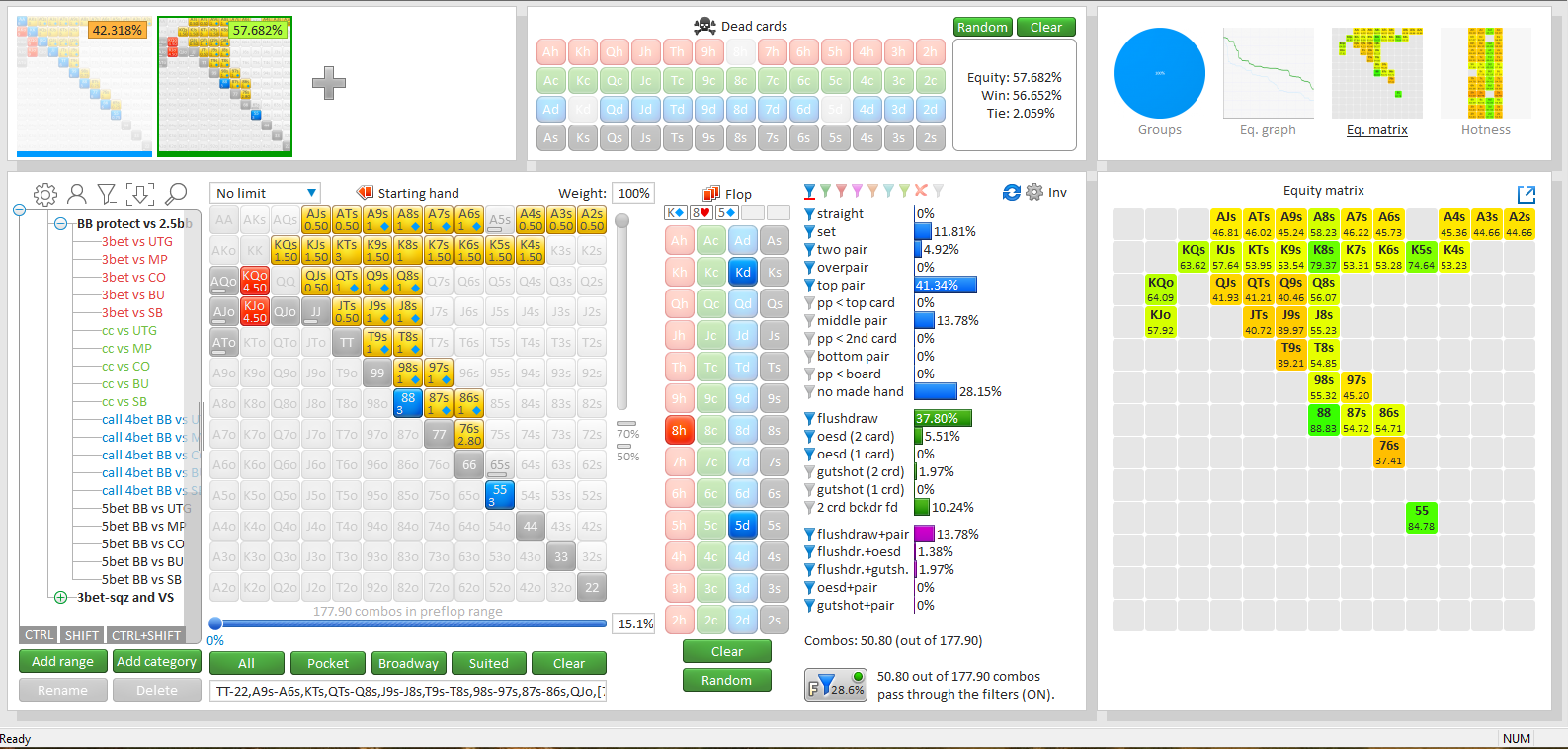Pop out the Equity matrix window icon

(1526, 195)
